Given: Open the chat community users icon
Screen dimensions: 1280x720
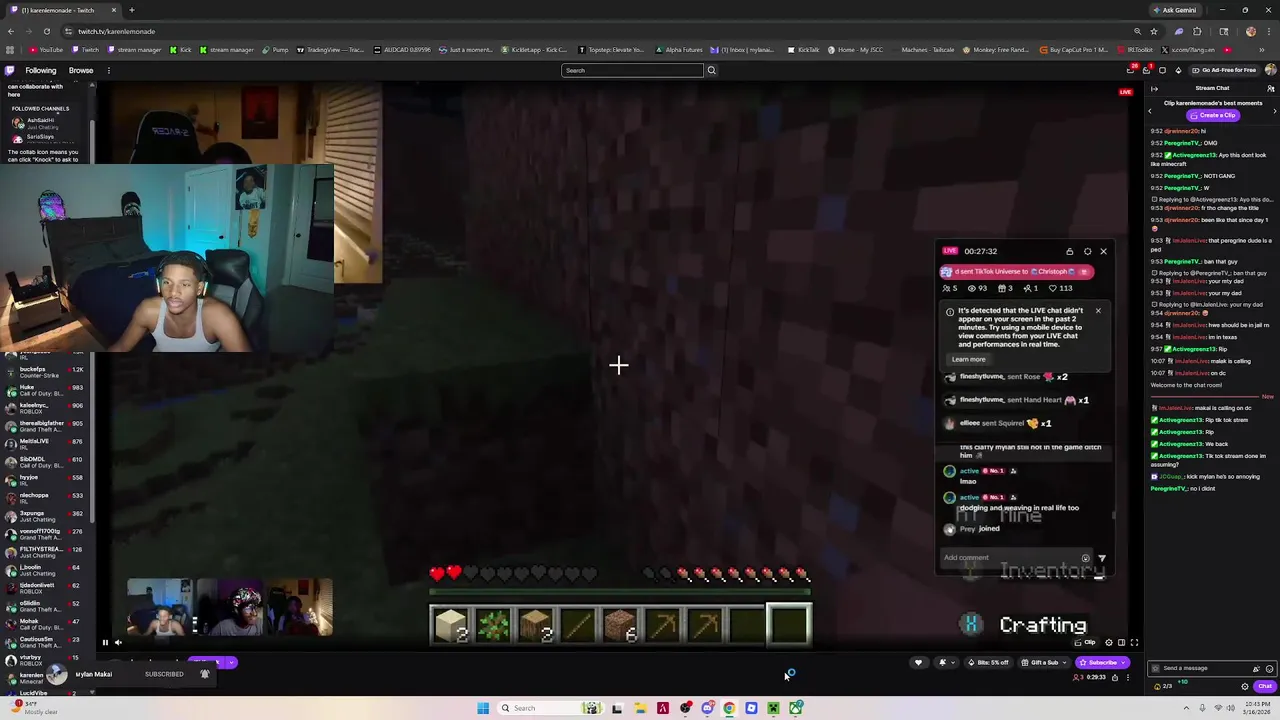Looking at the screenshot, I should click(x=1270, y=88).
